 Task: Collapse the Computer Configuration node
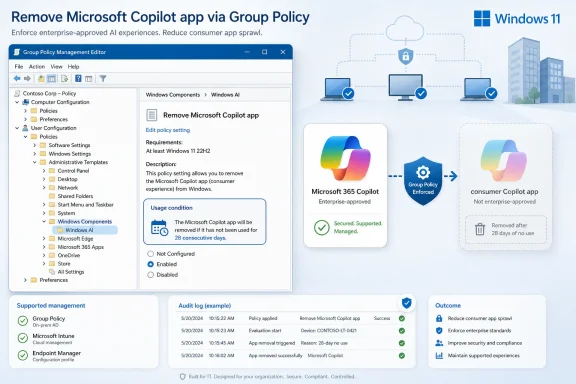tap(17, 102)
